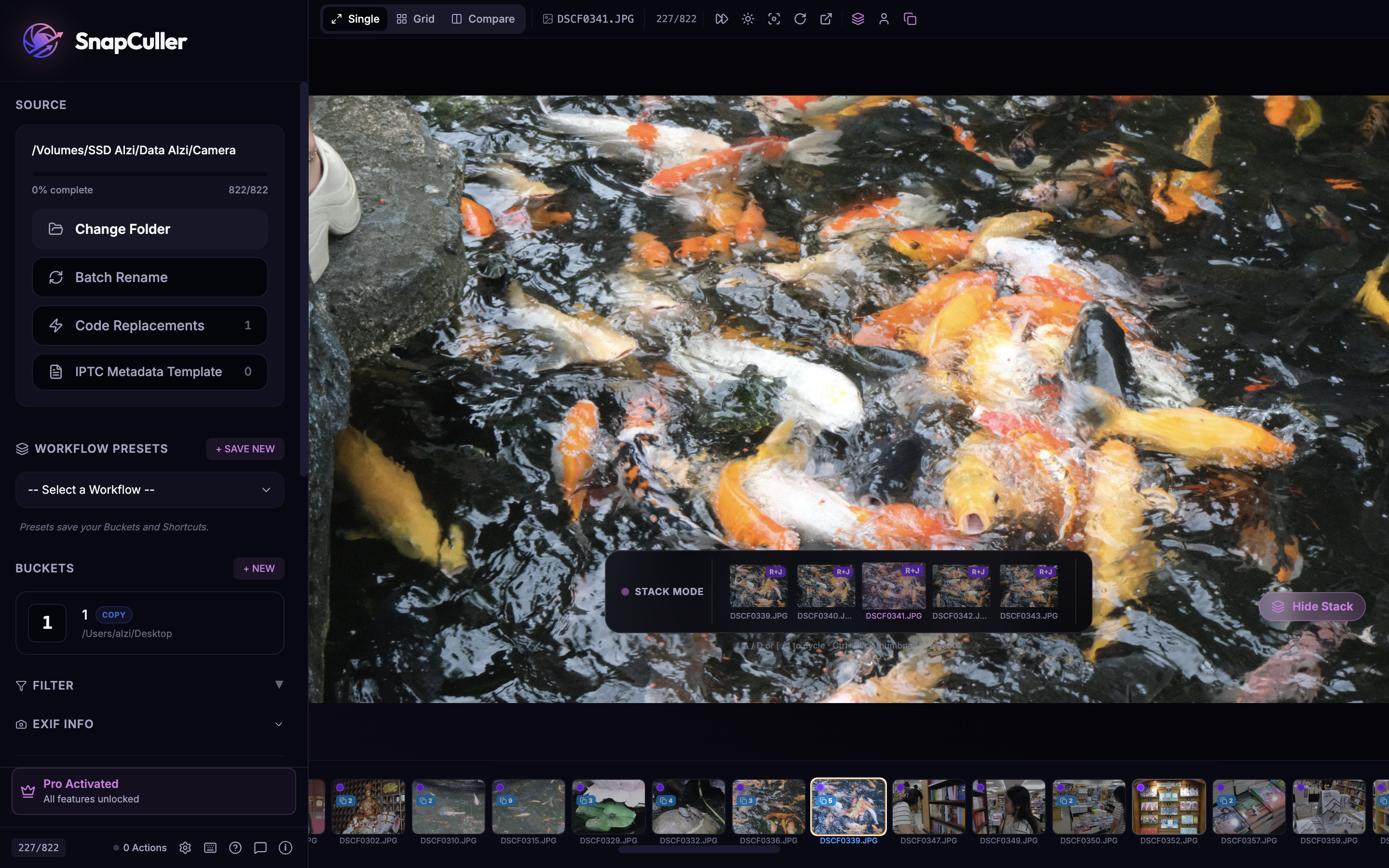Open settings gear icon in status bar
The image size is (1389, 868).
pyautogui.click(x=185, y=848)
